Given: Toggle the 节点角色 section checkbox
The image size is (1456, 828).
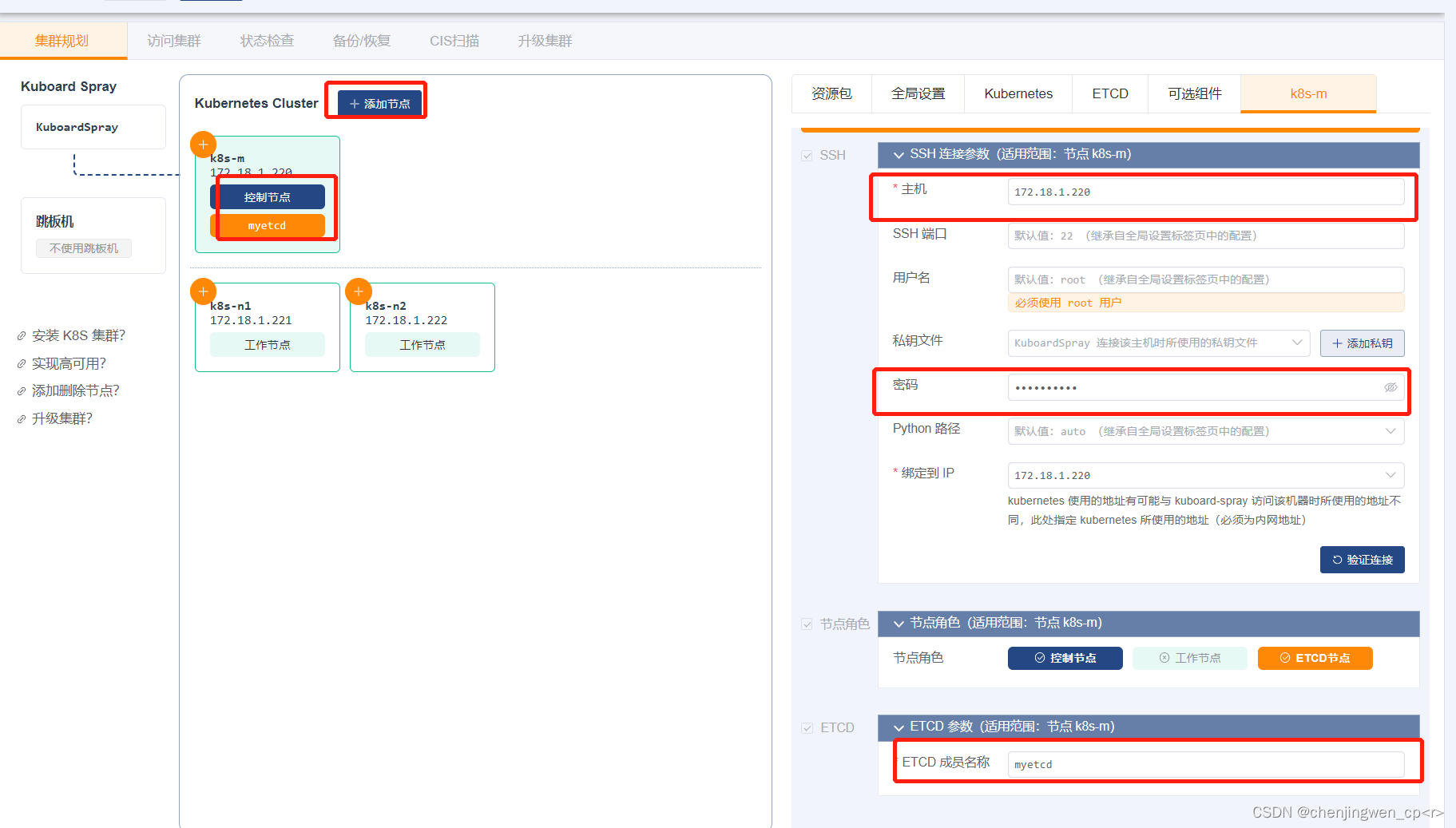Looking at the screenshot, I should coord(807,624).
